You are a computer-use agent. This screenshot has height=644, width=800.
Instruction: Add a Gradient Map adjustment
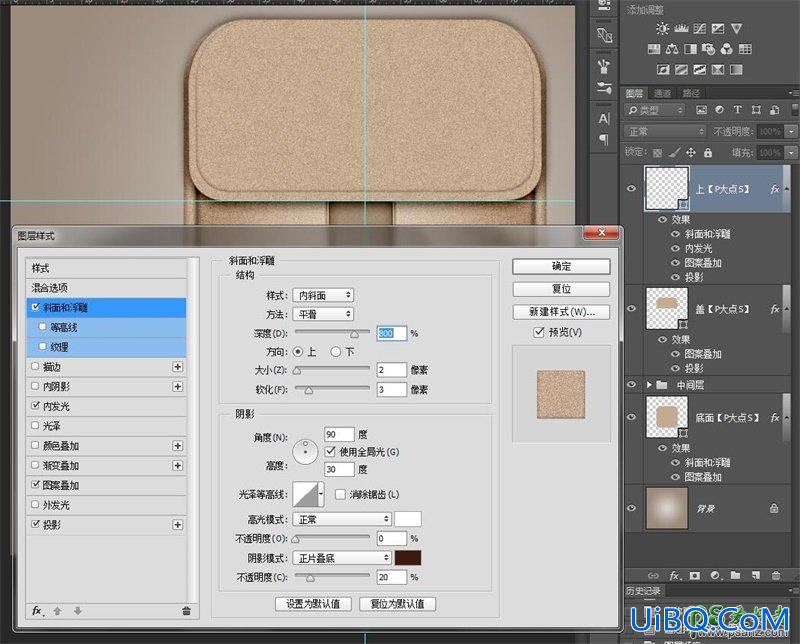(x=736, y=69)
